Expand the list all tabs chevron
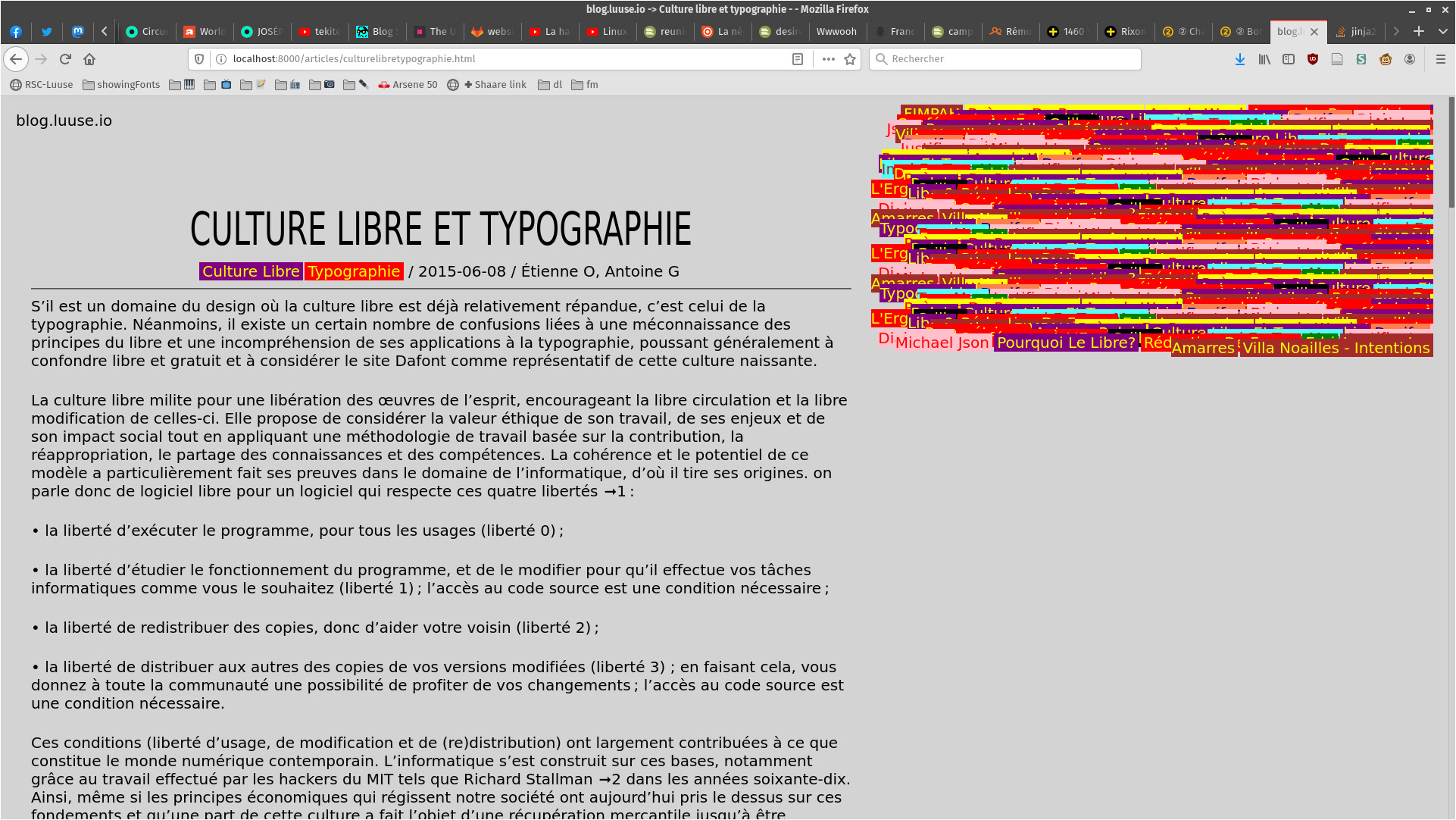This screenshot has width=1456, height=820. pos(1443,31)
